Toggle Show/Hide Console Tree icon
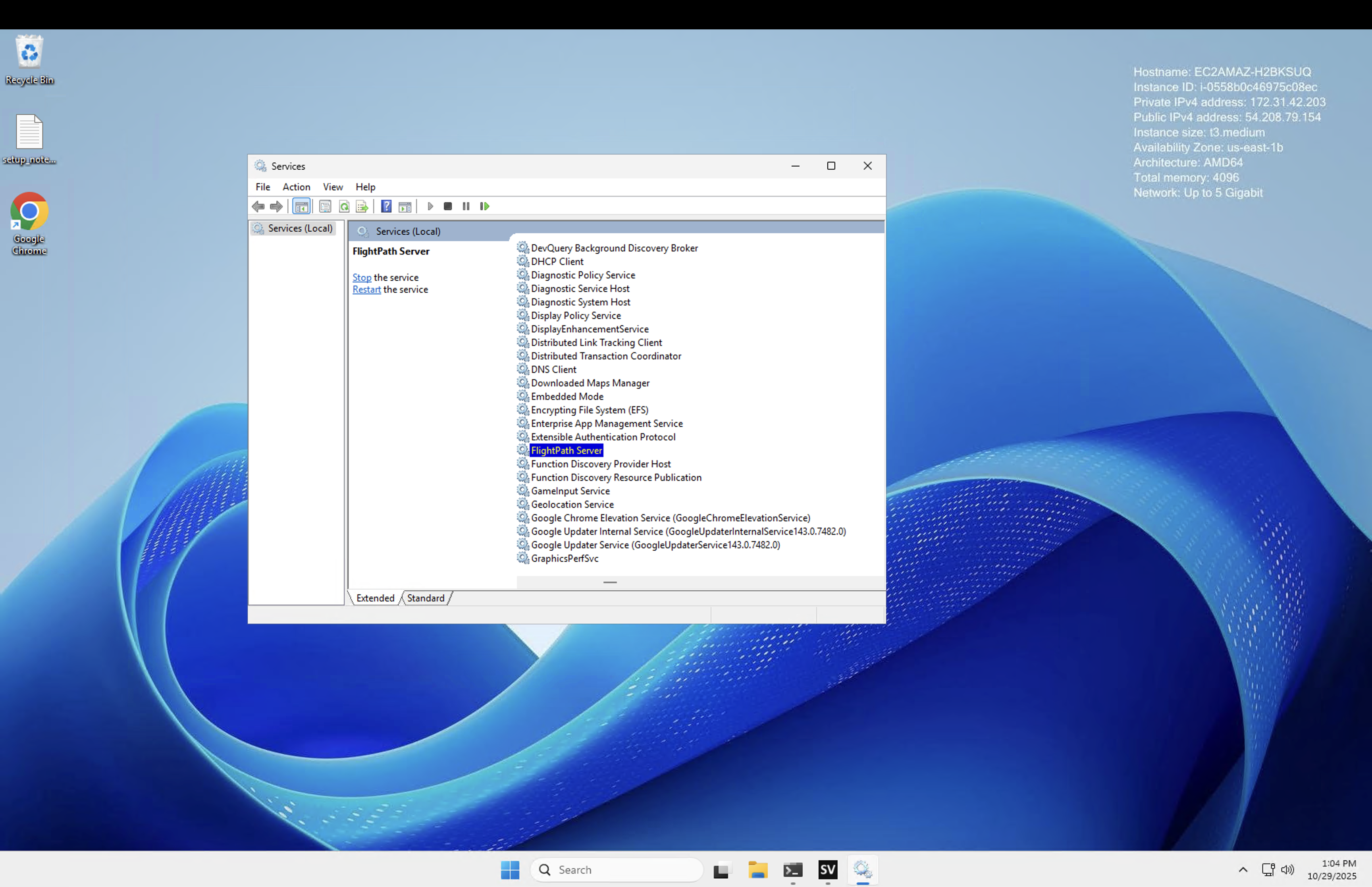 [x=301, y=206]
